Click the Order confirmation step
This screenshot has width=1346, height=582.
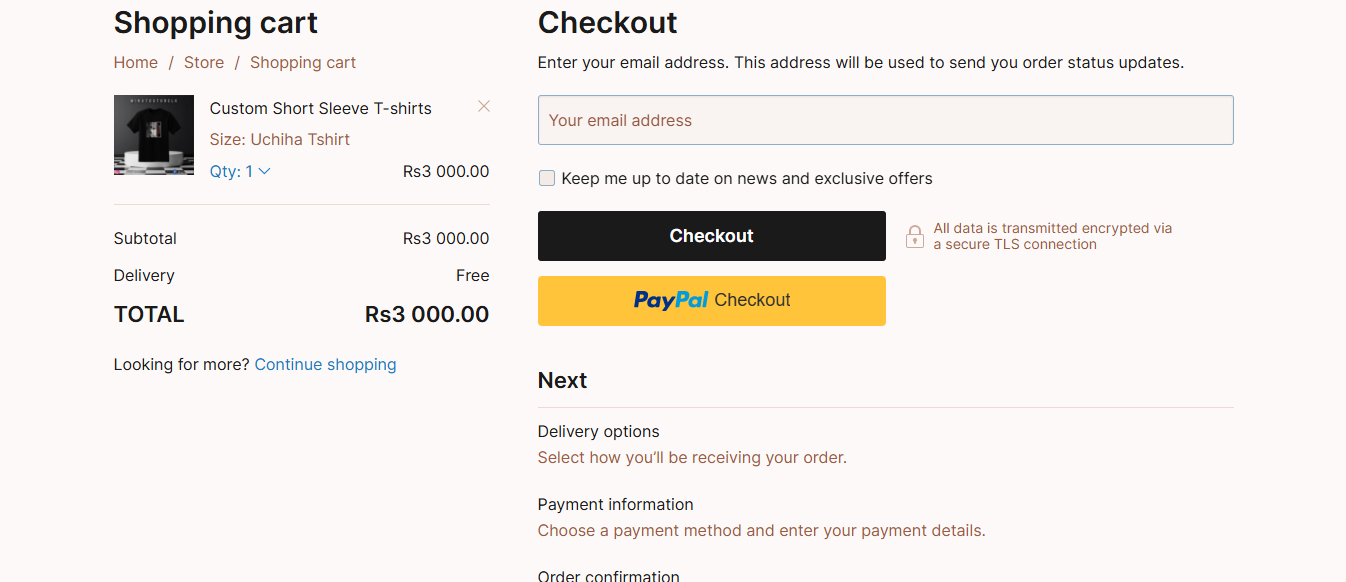tap(609, 575)
